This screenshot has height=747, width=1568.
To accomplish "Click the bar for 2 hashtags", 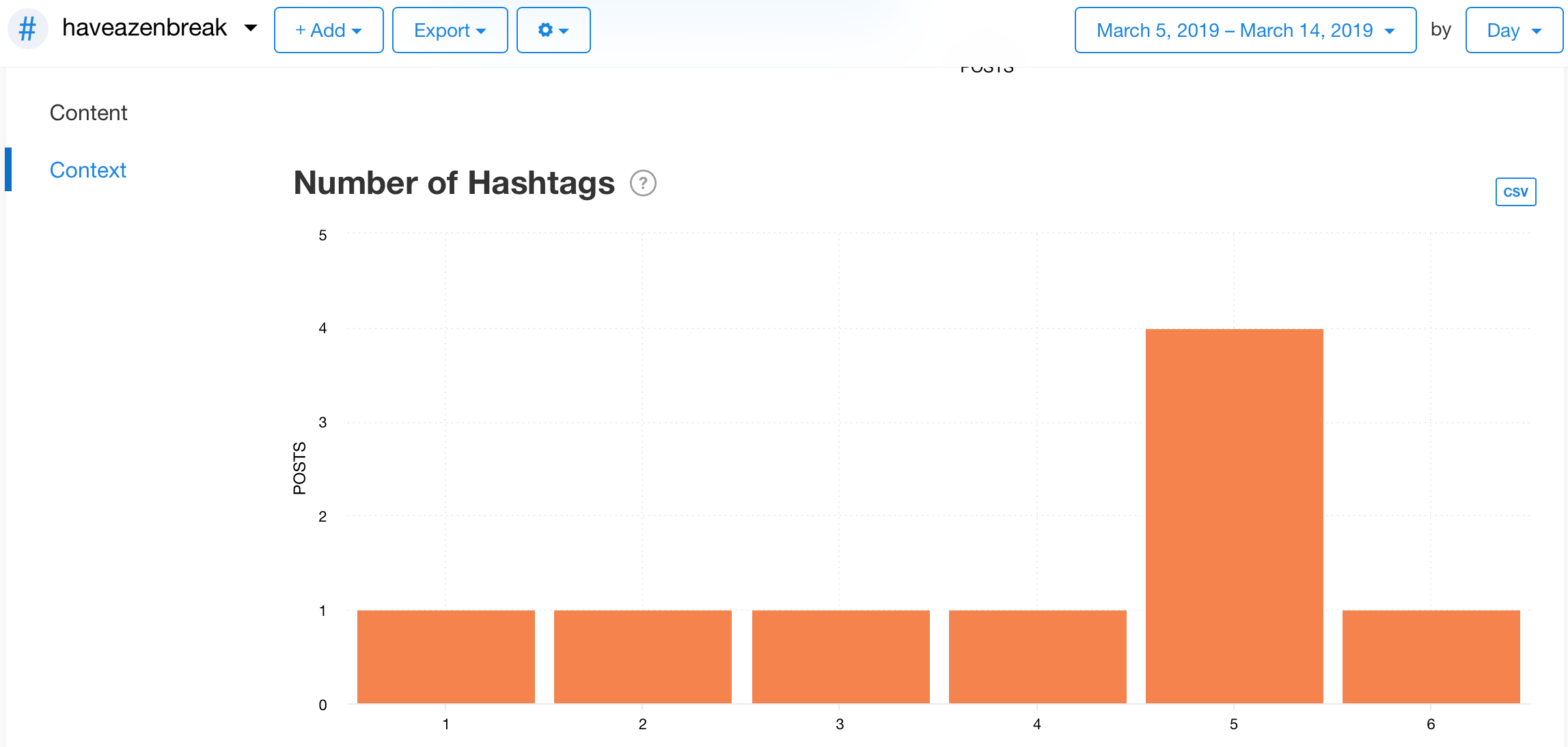I will [x=642, y=656].
